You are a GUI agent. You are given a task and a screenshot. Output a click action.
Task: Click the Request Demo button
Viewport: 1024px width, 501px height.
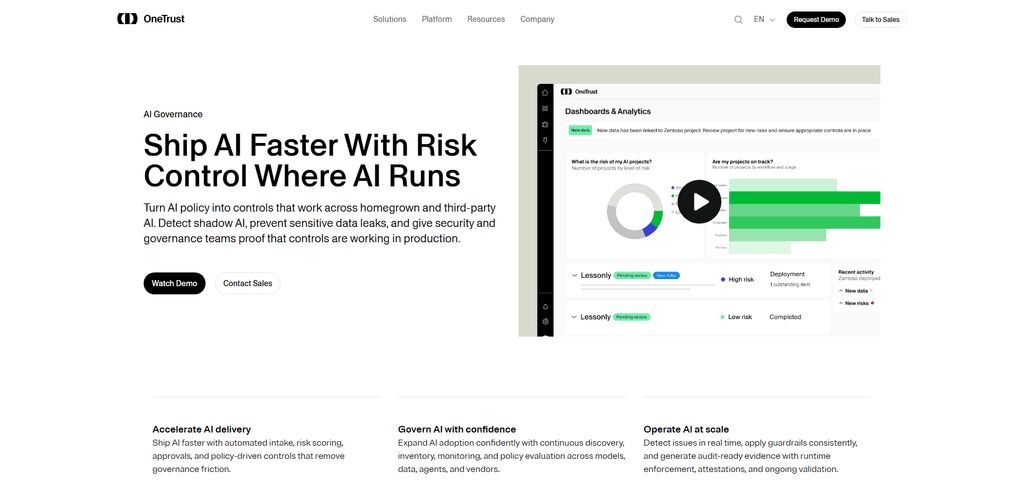tap(816, 20)
